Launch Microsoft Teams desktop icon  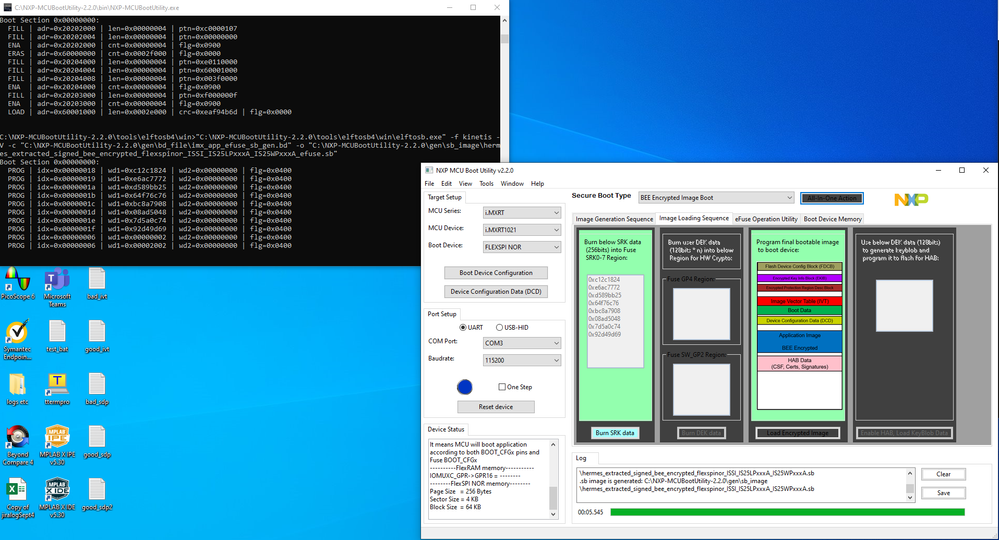click(x=57, y=287)
